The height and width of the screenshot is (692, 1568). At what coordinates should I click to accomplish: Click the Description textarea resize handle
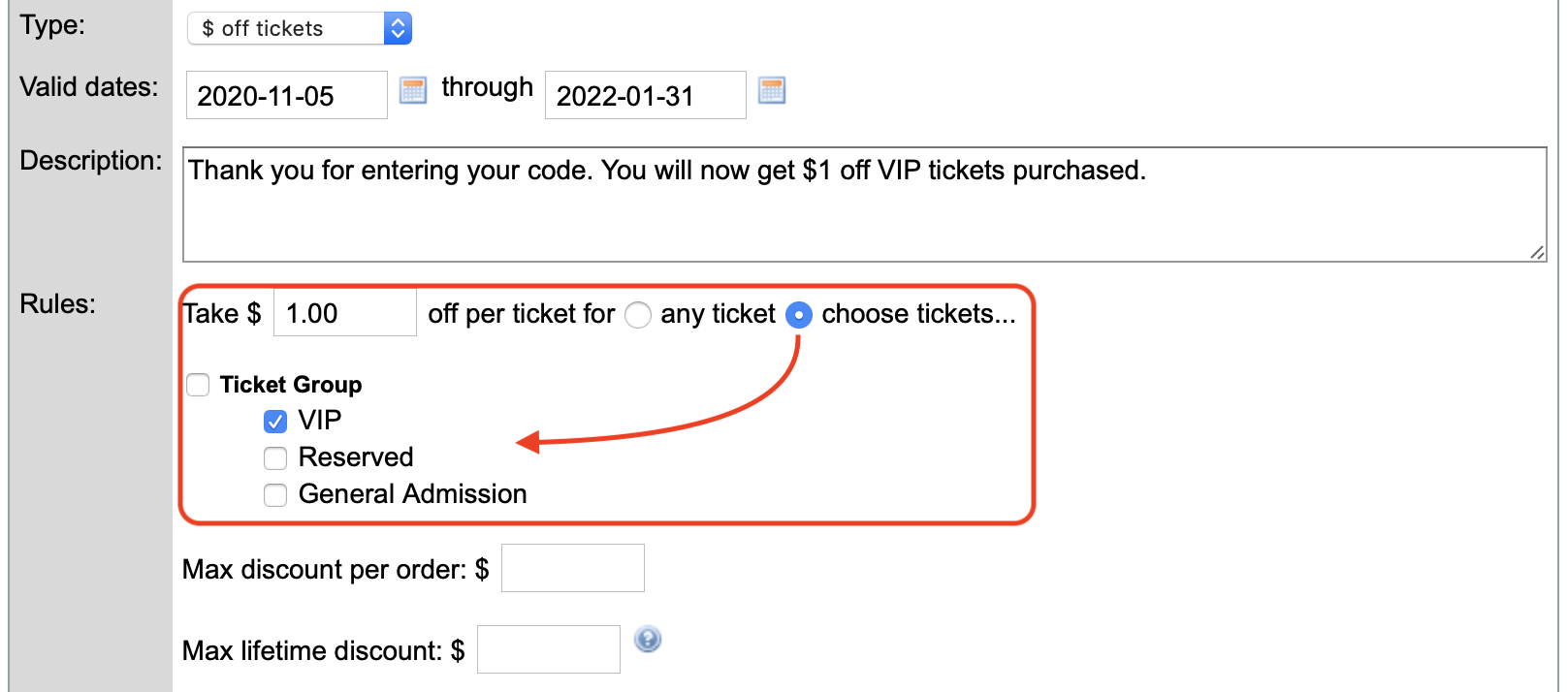point(1538,253)
